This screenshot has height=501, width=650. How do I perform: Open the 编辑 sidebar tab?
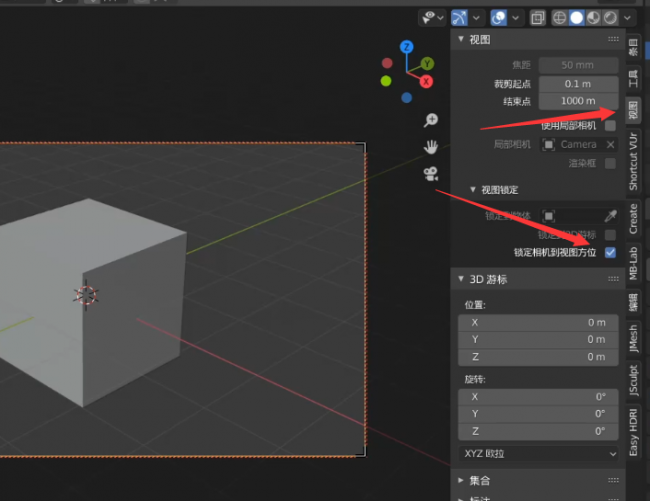pos(633,302)
